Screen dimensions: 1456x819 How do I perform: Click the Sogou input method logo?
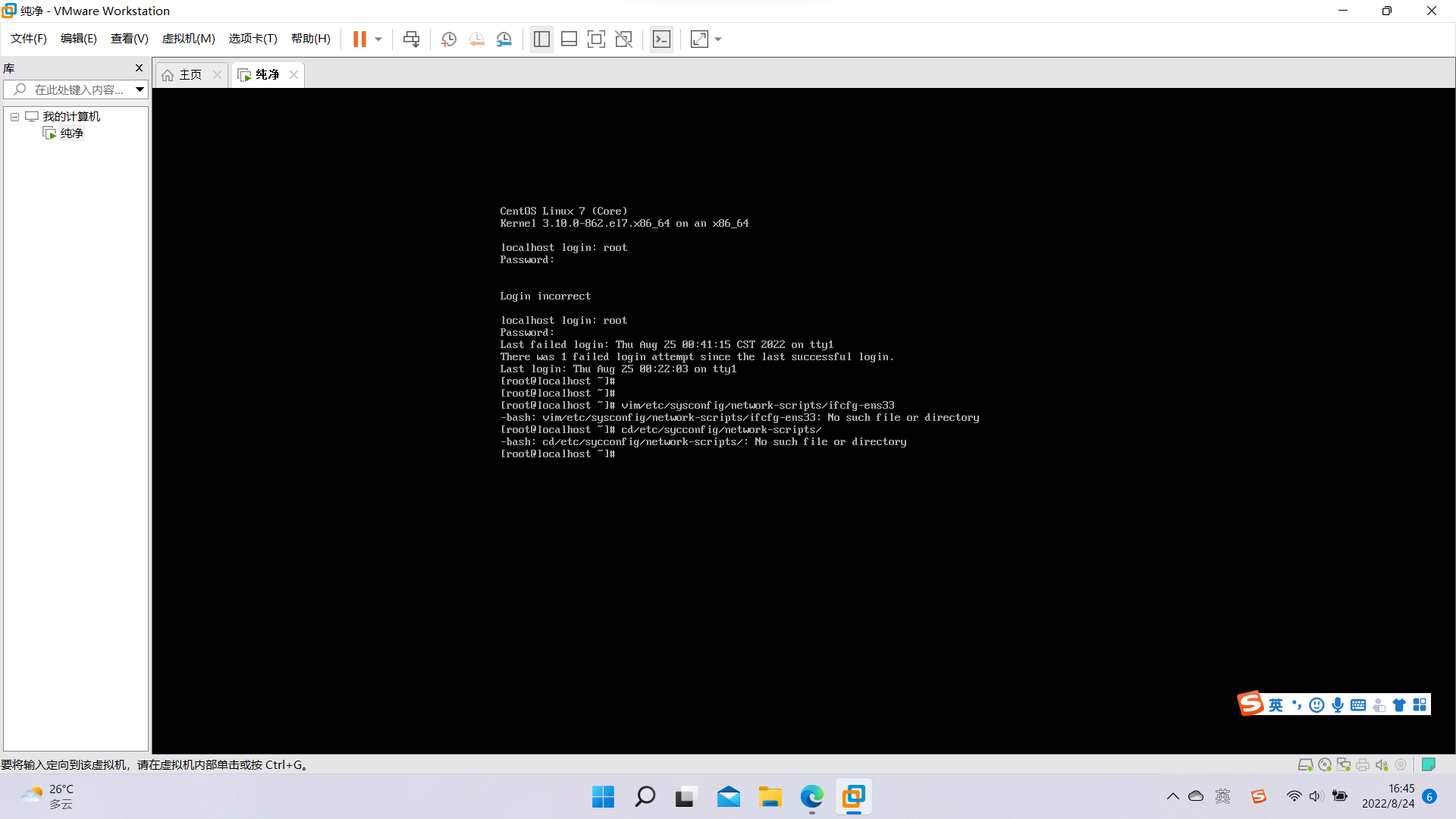point(1250,704)
